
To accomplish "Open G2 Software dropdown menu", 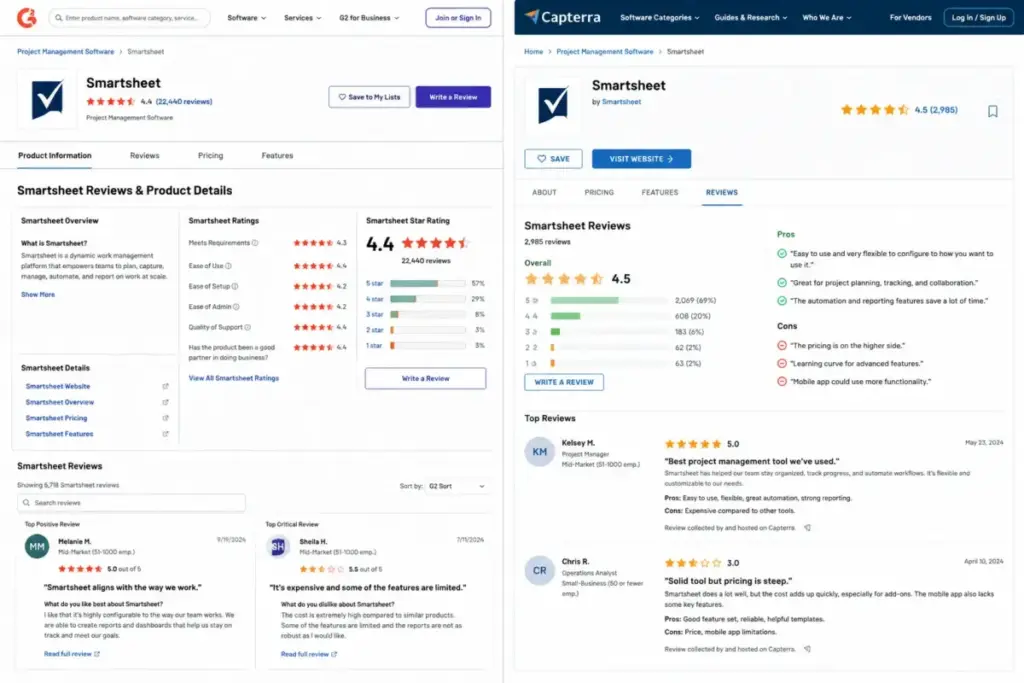I will [247, 18].
